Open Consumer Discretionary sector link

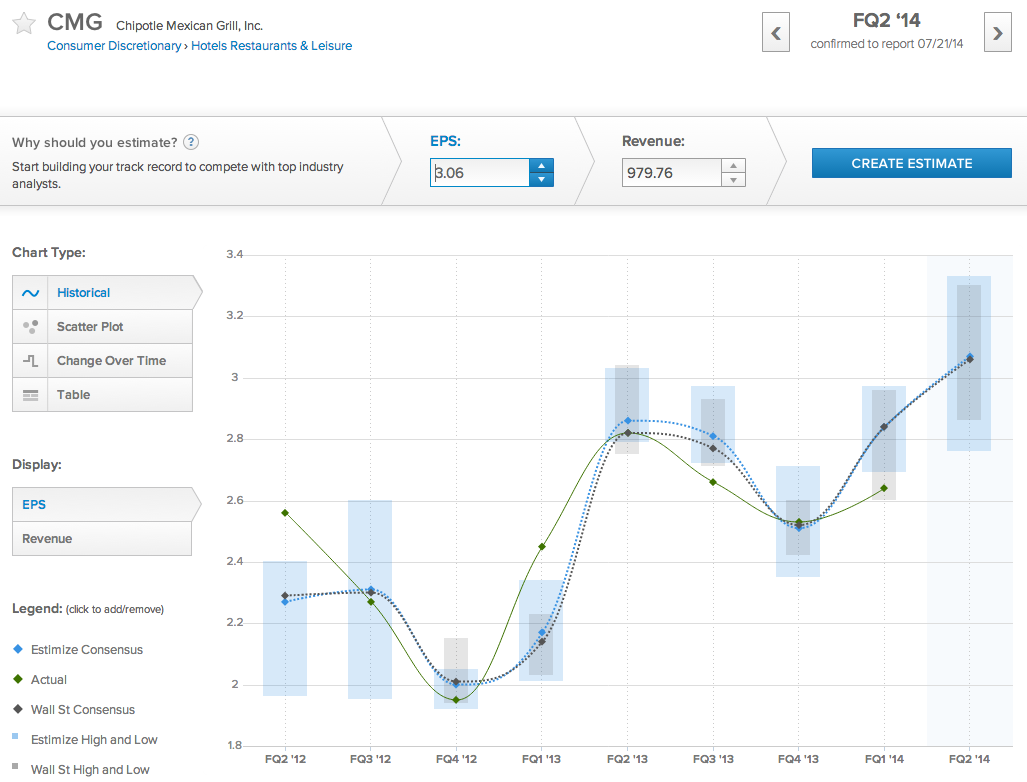pos(114,46)
